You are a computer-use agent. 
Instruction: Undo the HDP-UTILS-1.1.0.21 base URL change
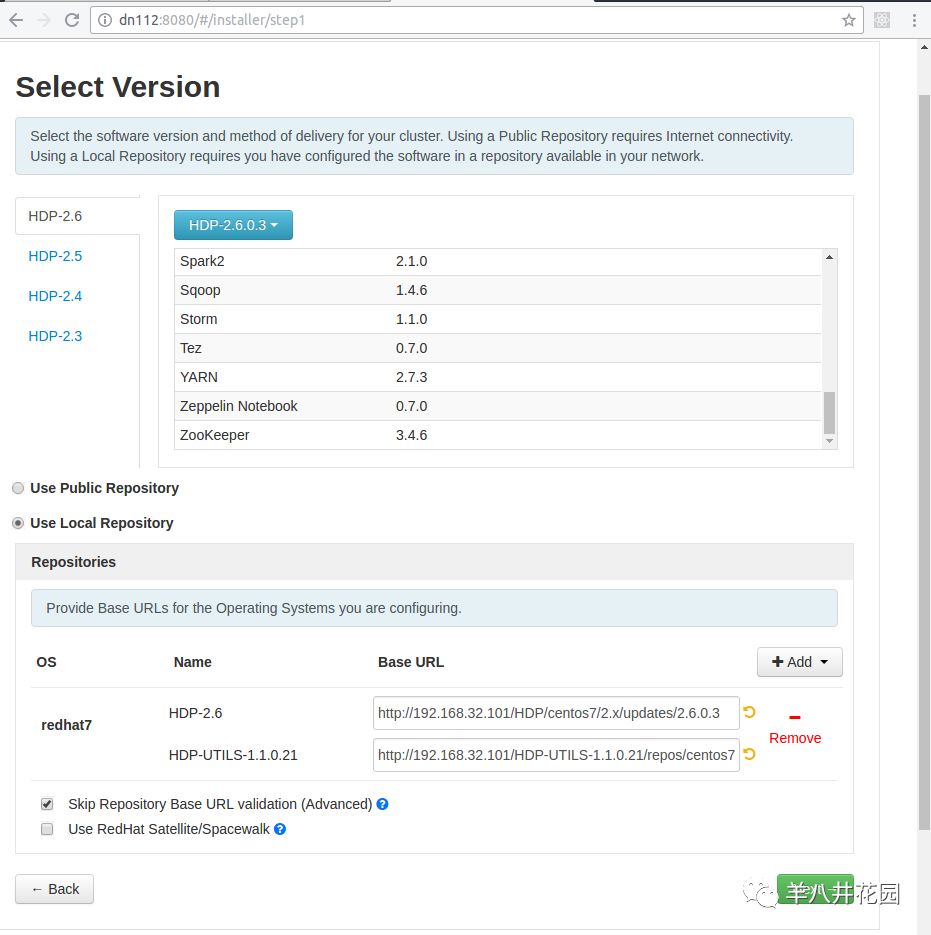750,754
